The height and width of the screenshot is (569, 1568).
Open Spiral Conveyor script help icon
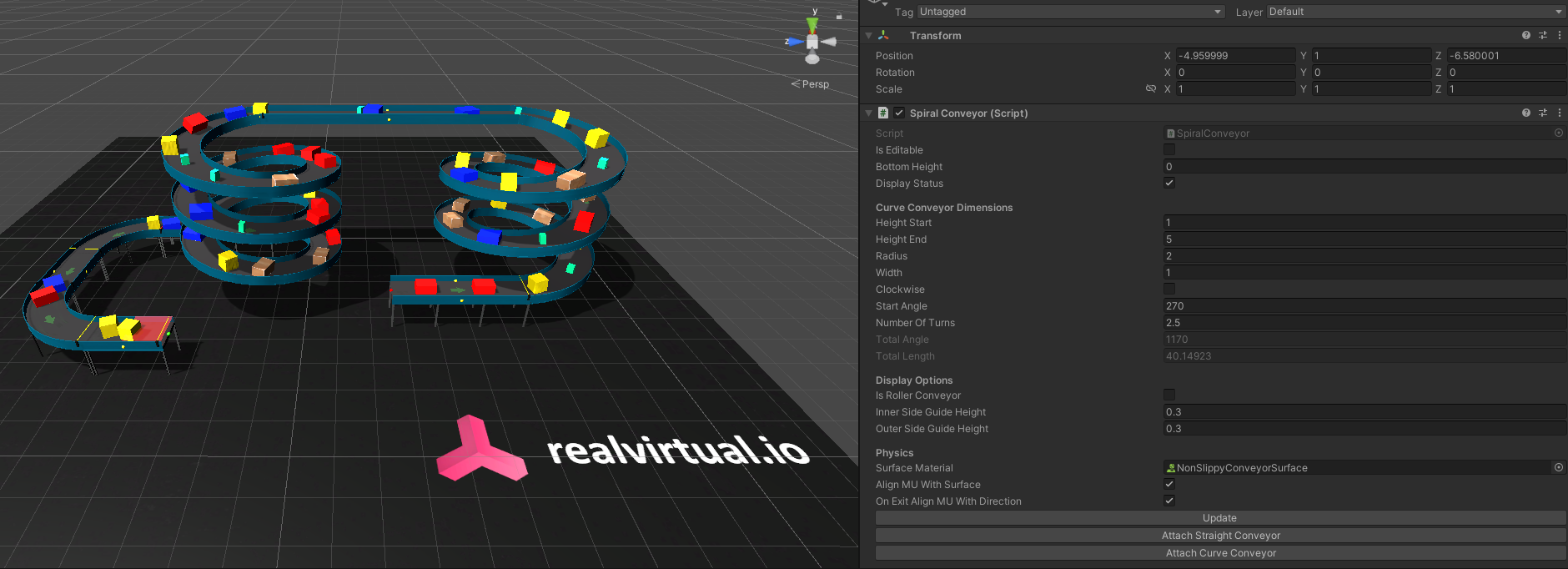(1525, 113)
